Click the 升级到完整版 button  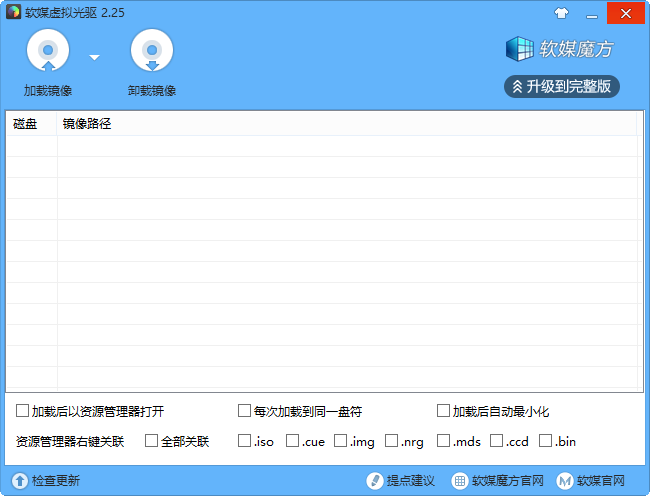click(562, 87)
